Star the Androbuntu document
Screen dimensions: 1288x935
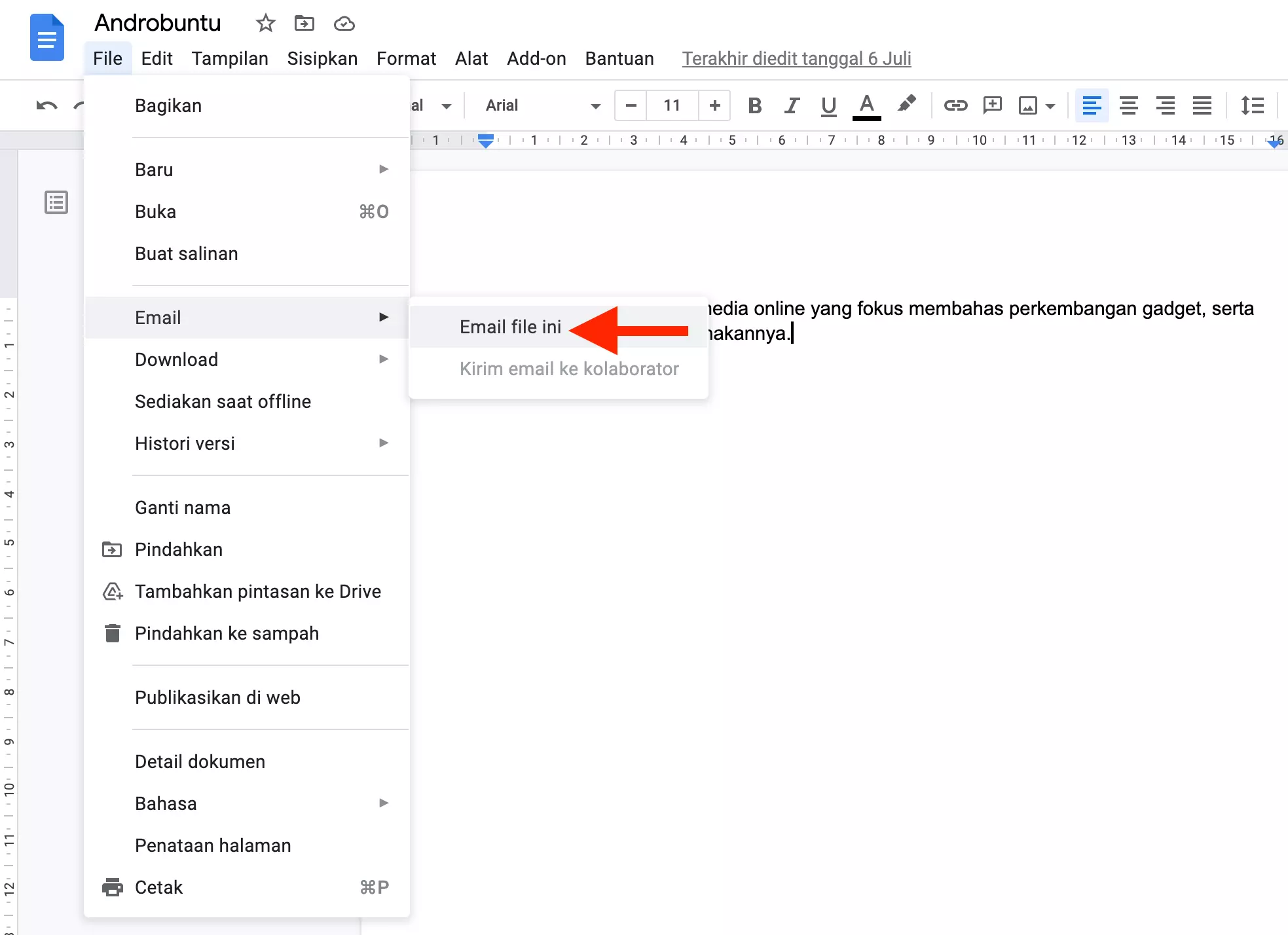265,24
